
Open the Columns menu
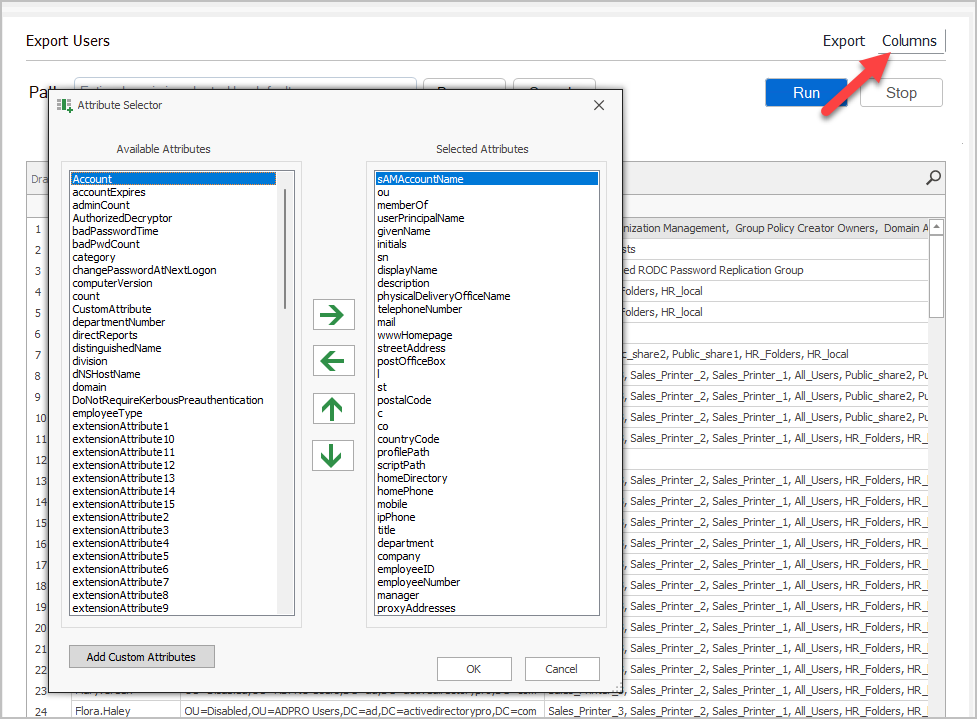coord(909,41)
